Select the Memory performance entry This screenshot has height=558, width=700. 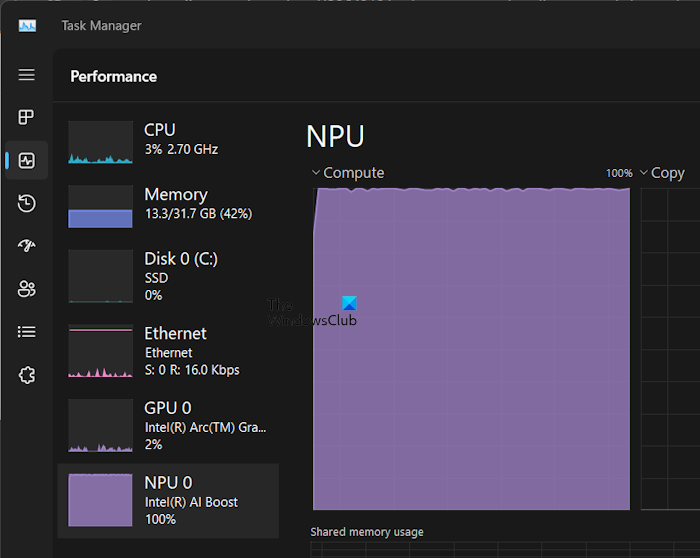pos(168,204)
